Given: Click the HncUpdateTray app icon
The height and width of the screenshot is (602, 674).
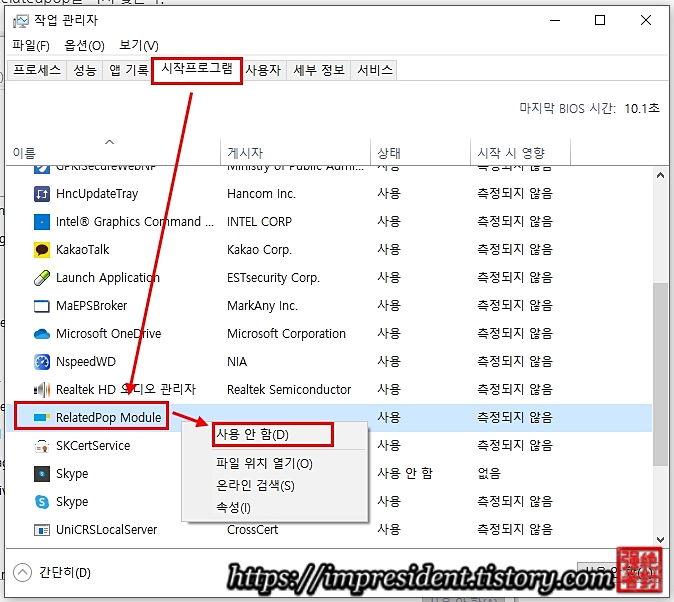Looking at the screenshot, I should (x=42, y=194).
